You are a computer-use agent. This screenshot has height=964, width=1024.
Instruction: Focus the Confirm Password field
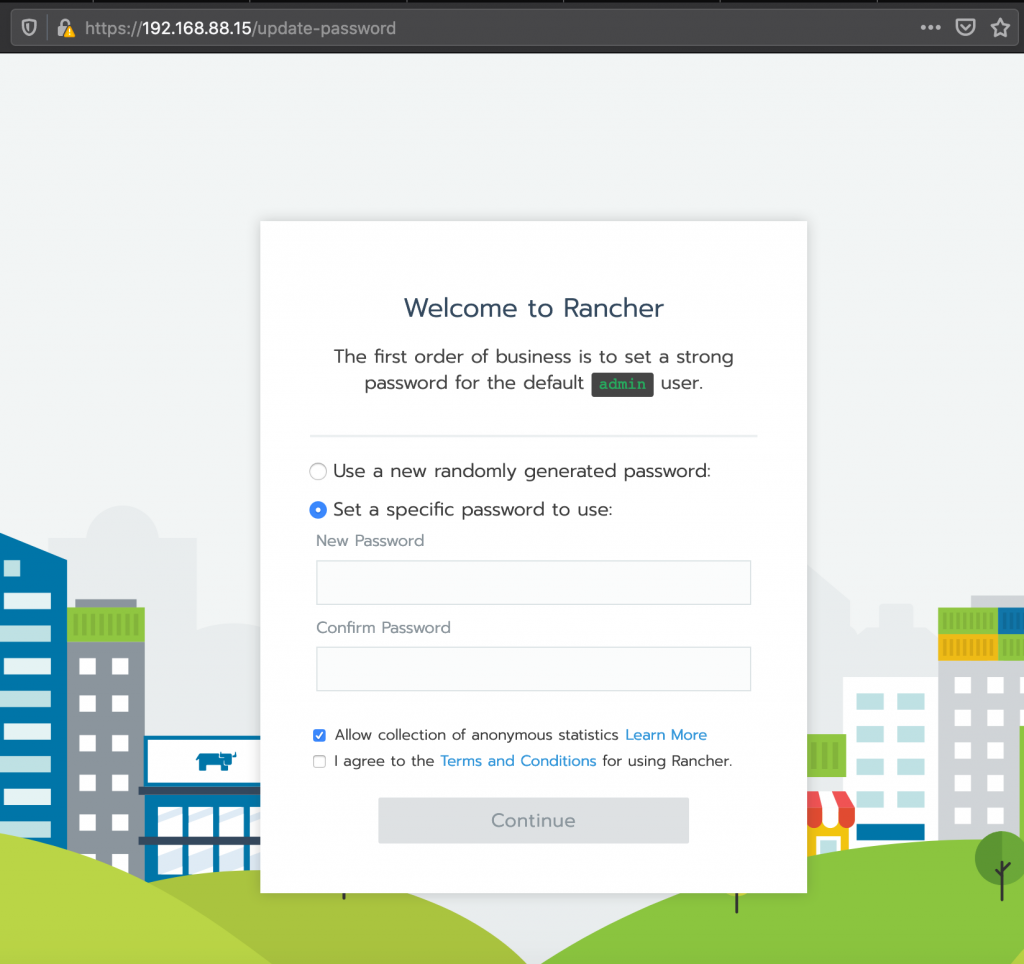click(x=533, y=669)
